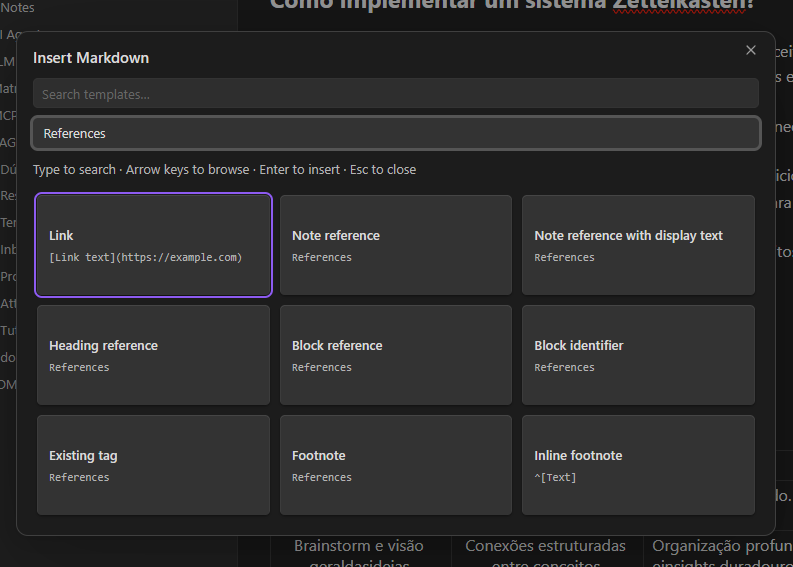The image size is (793, 567).
Task: Click 'Brainstorm e visão' table cell behind dialog
Action: tap(359, 552)
